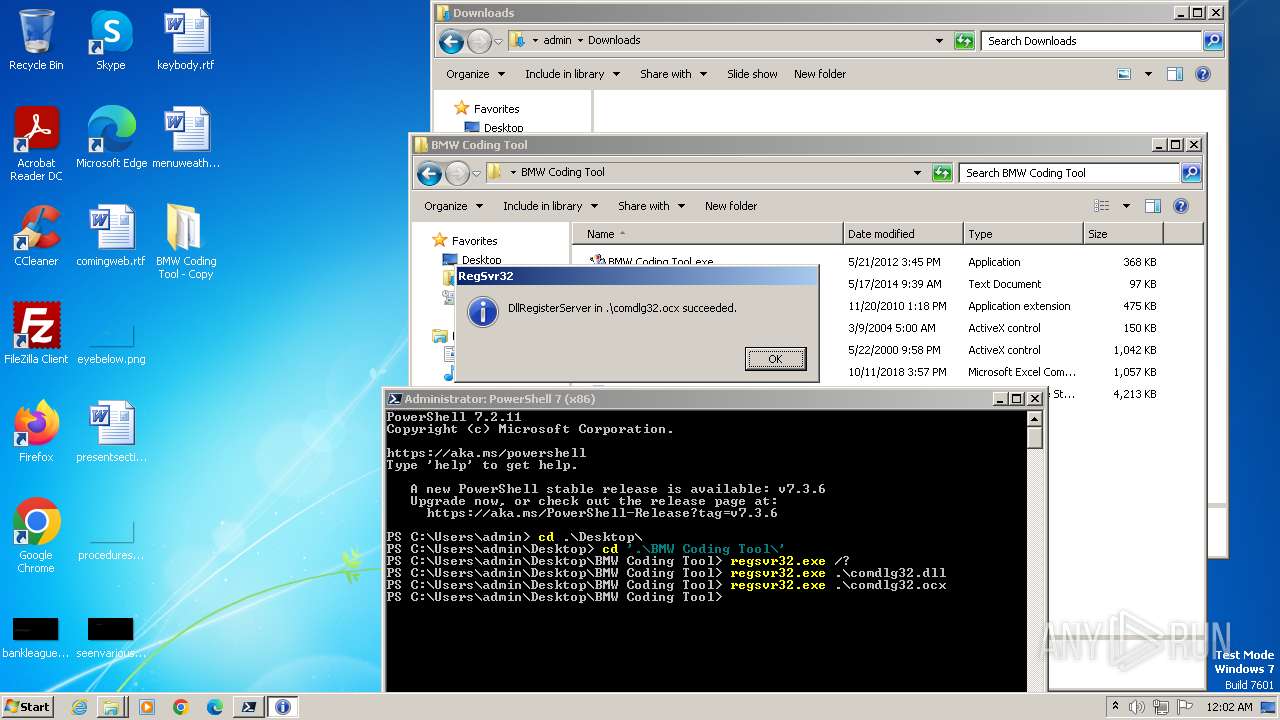Open help in the Downloads window
This screenshot has height=720, width=1280.
[x=1203, y=74]
